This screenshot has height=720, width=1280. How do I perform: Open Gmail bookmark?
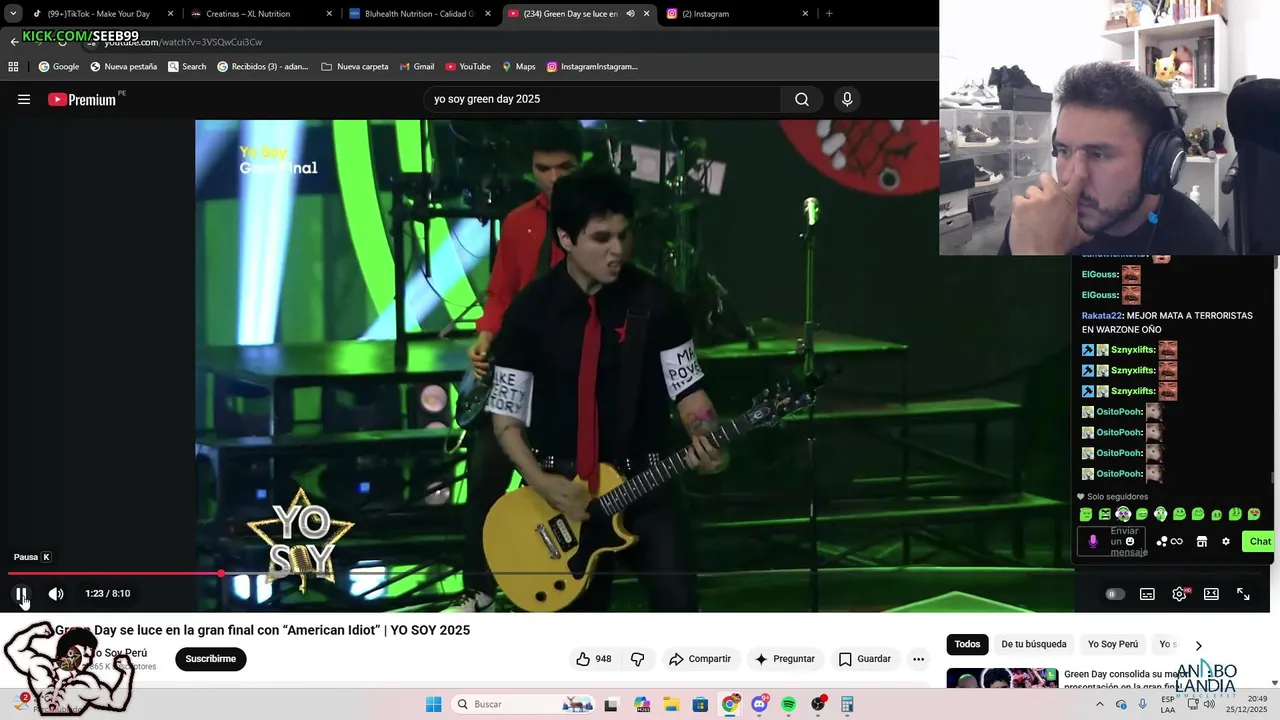click(416, 67)
